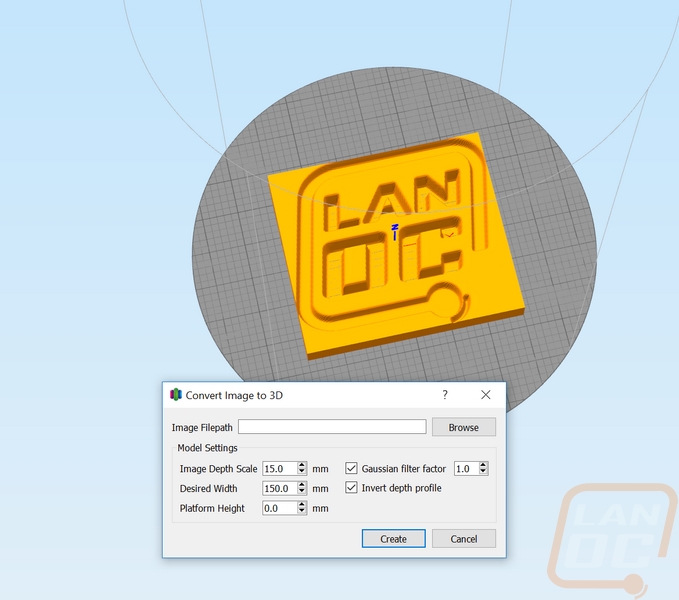
Task: Select the Image Depth Scale value field
Action: coord(279,468)
